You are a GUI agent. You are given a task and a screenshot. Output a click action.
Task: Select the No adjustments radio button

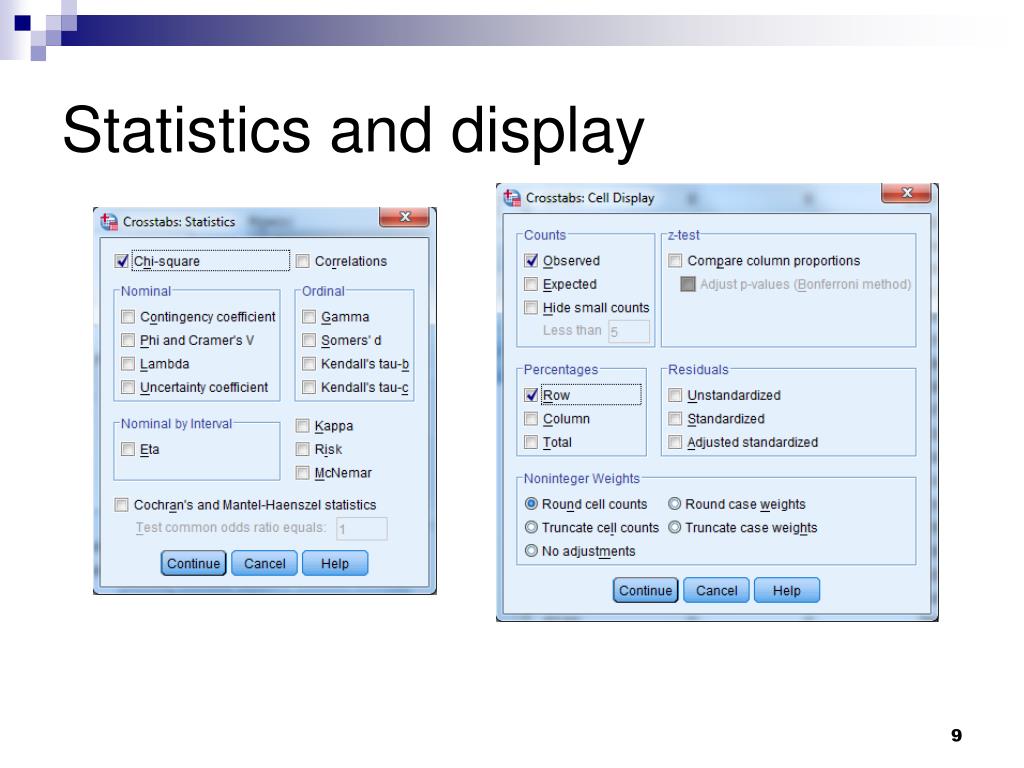[532, 551]
